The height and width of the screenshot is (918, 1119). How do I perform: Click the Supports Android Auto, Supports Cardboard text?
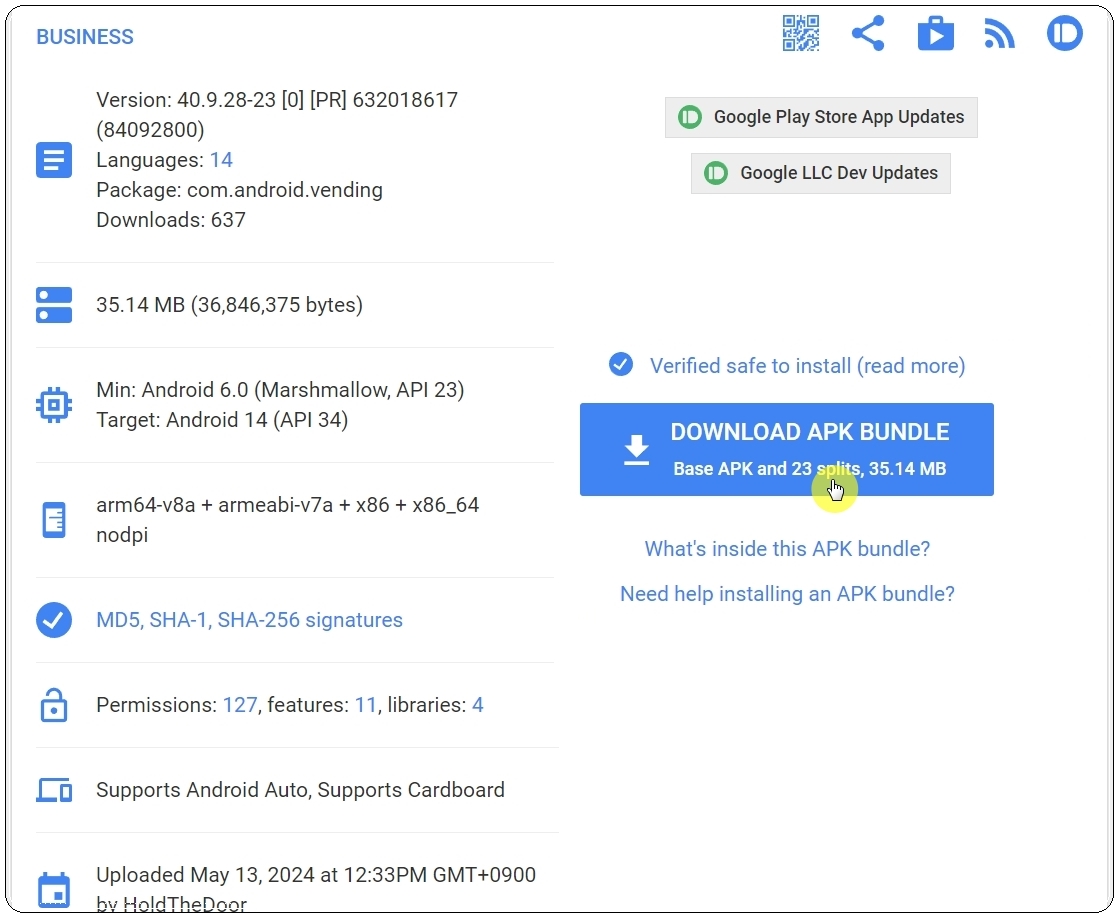click(300, 790)
